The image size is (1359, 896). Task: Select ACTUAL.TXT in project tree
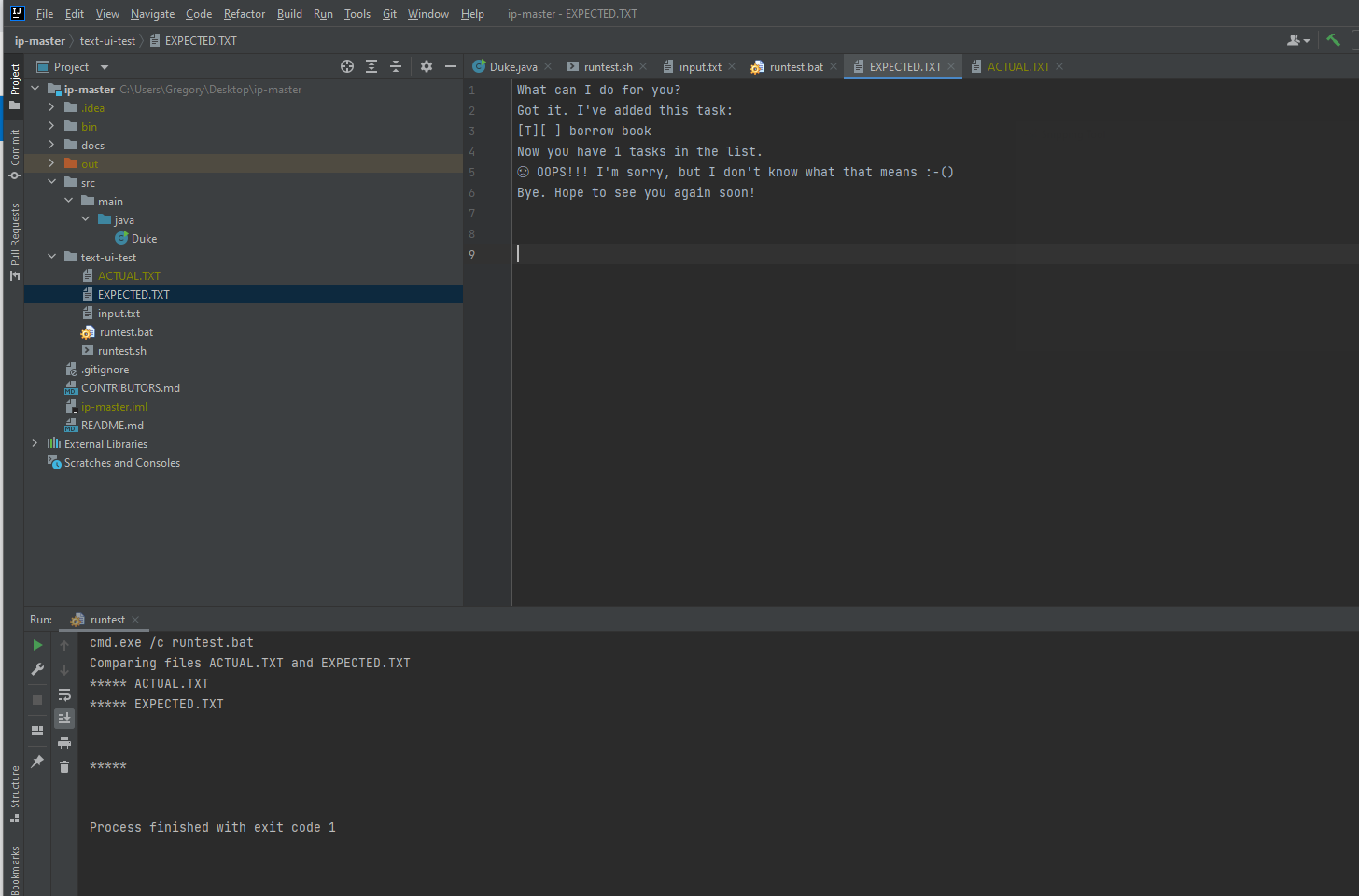coord(129,275)
